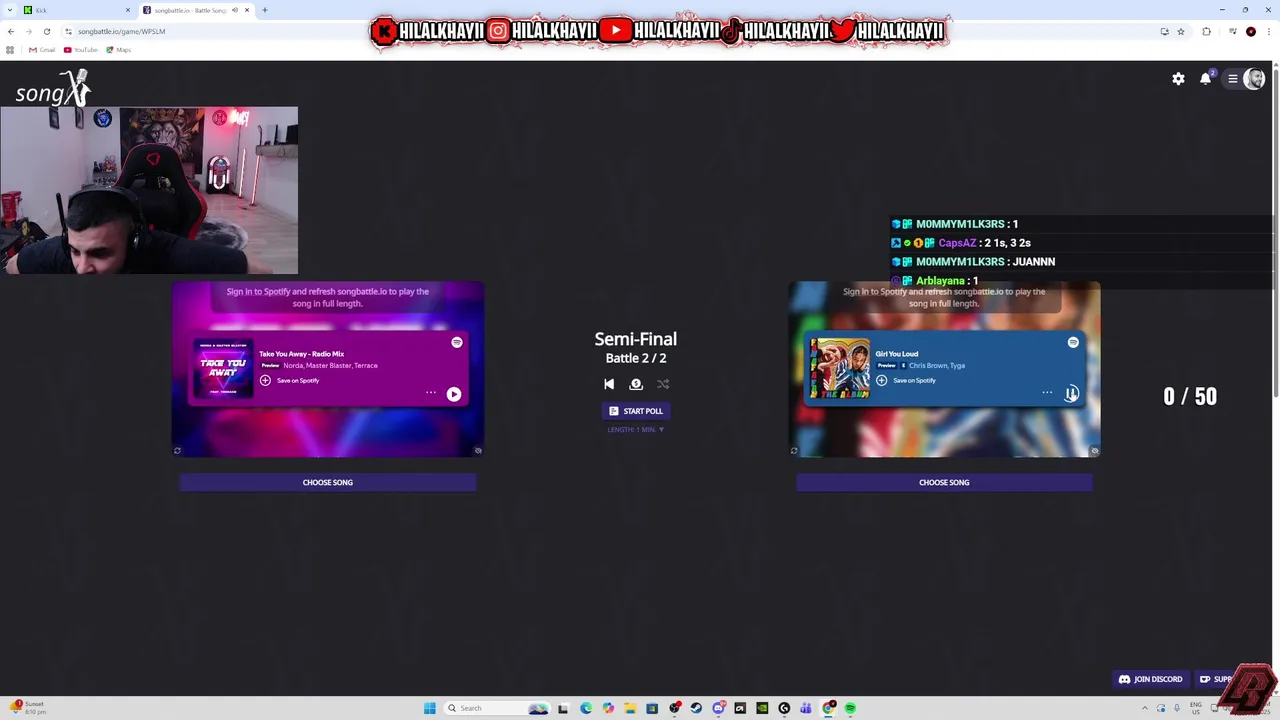
Task: Open File Explorer from the taskbar
Action: tap(630, 708)
